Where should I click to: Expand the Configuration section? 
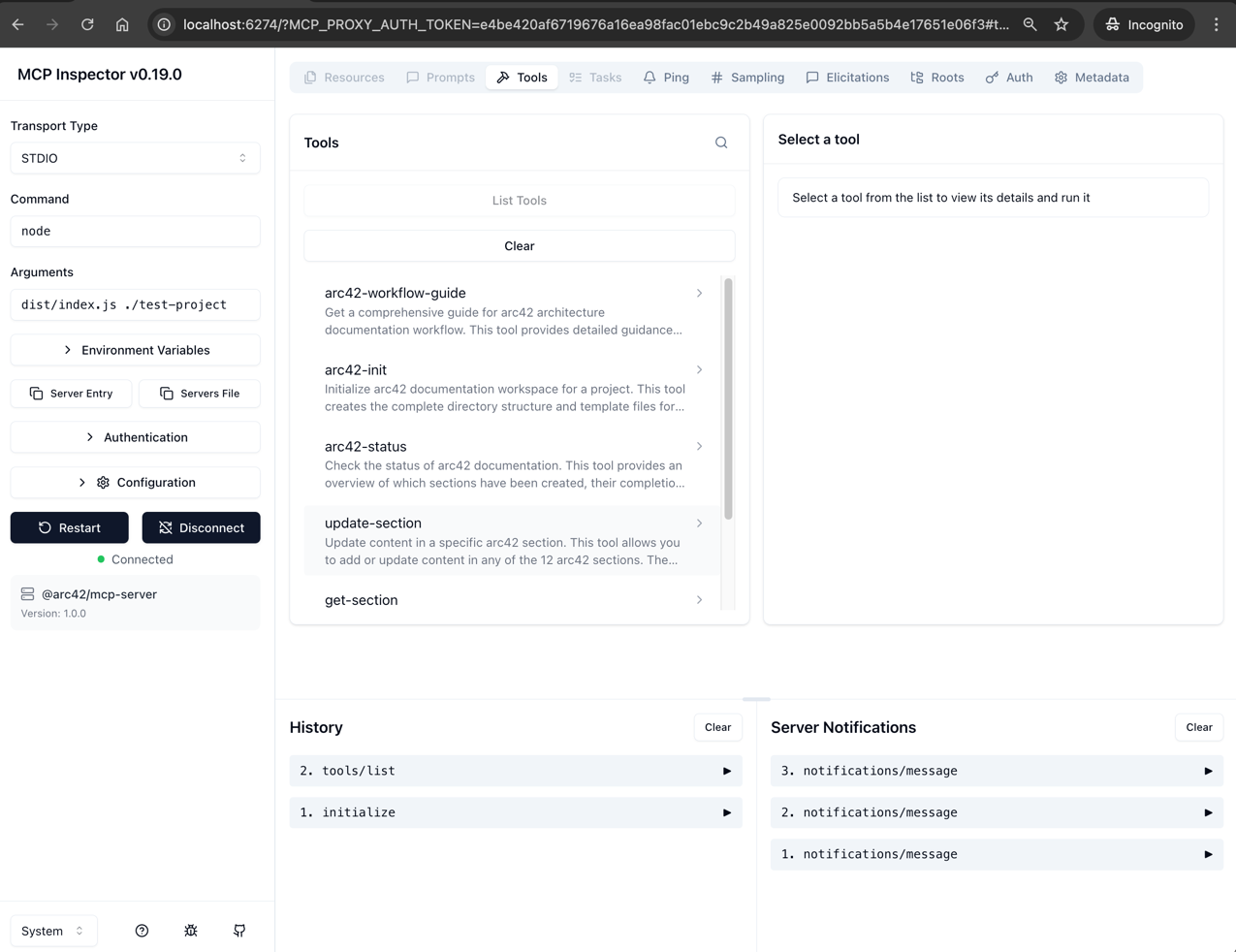tap(135, 482)
